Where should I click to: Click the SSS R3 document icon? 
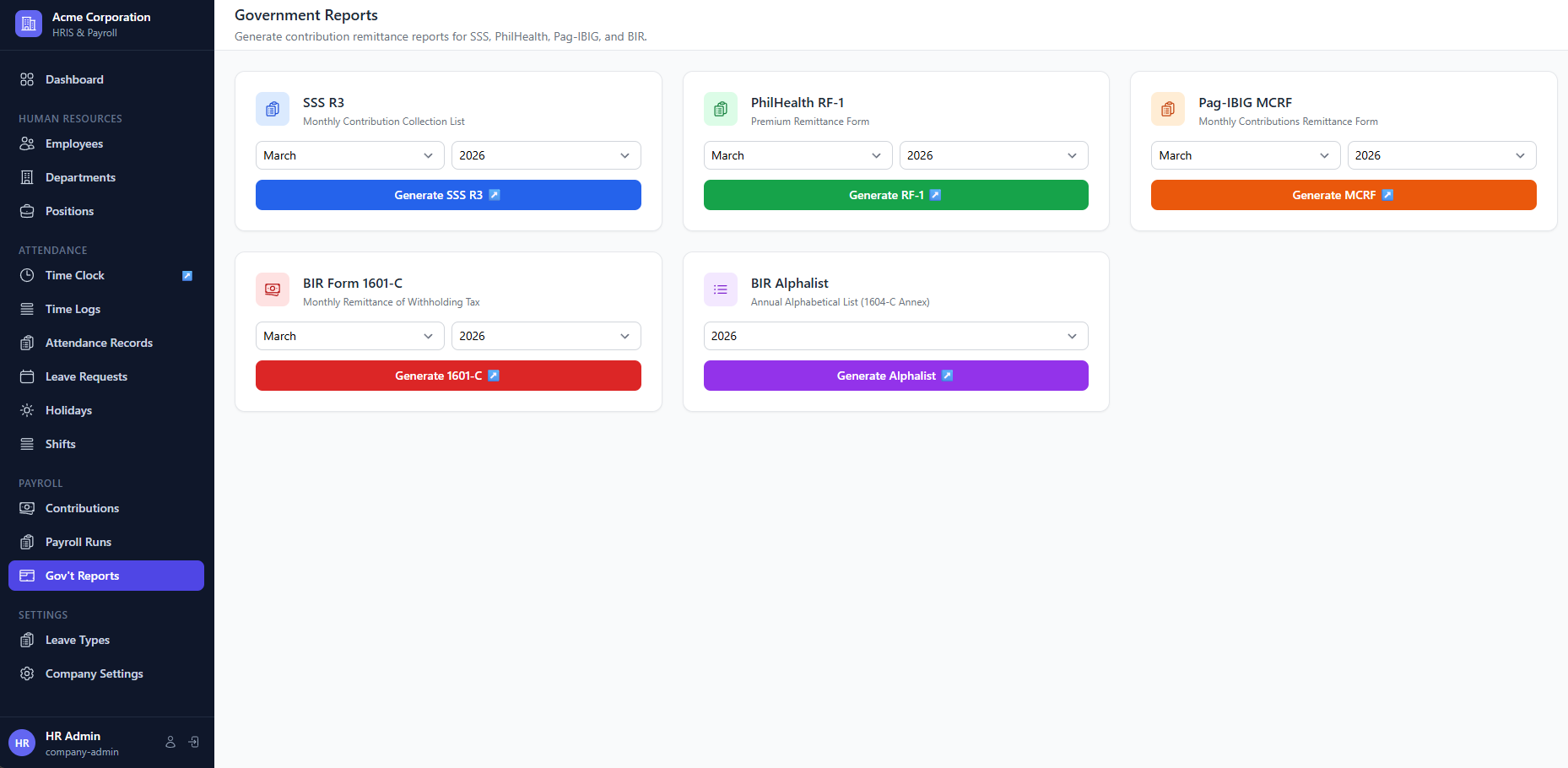pos(273,109)
